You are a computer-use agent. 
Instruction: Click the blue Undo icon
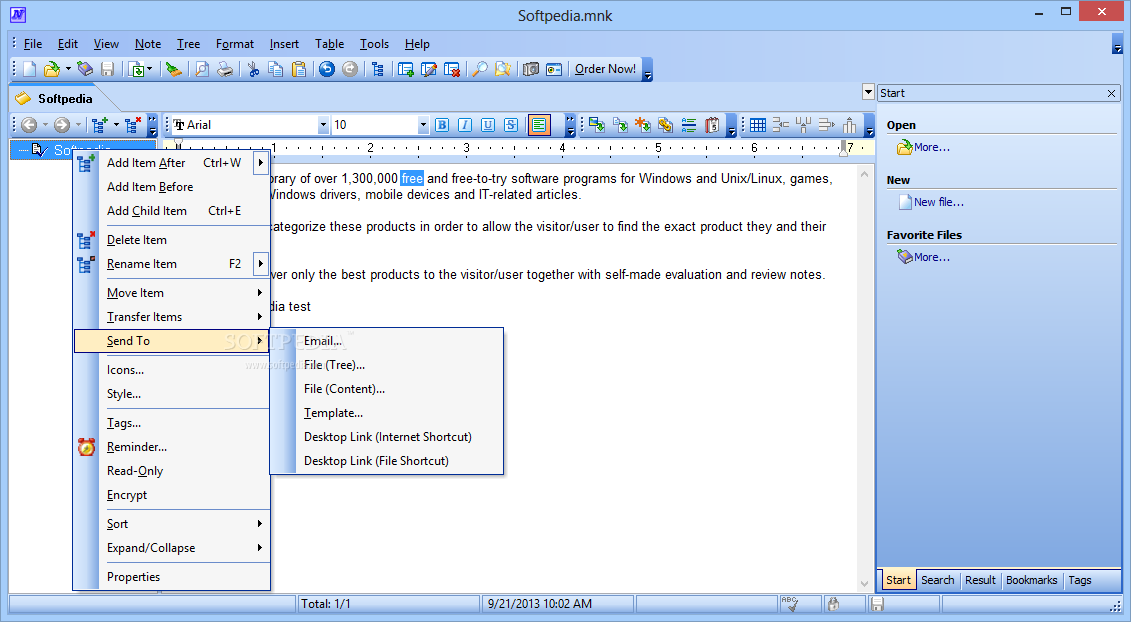[327, 69]
